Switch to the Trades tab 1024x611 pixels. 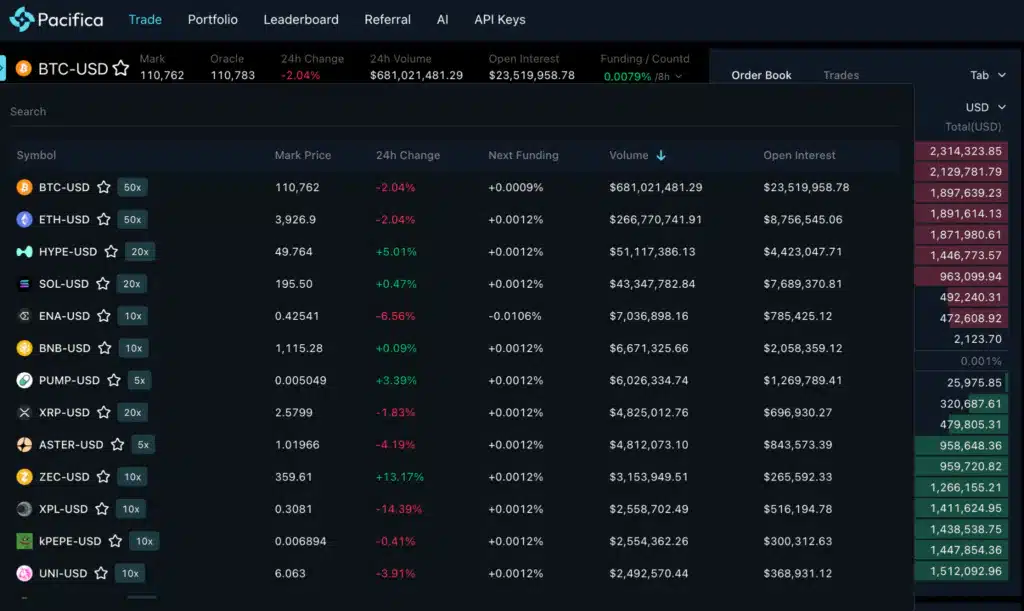click(x=841, y=75)
